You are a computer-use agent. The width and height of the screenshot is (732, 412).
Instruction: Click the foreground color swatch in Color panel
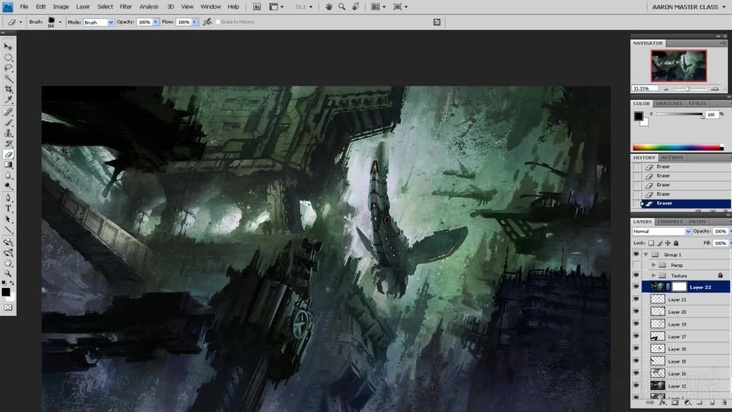(638, 116)
